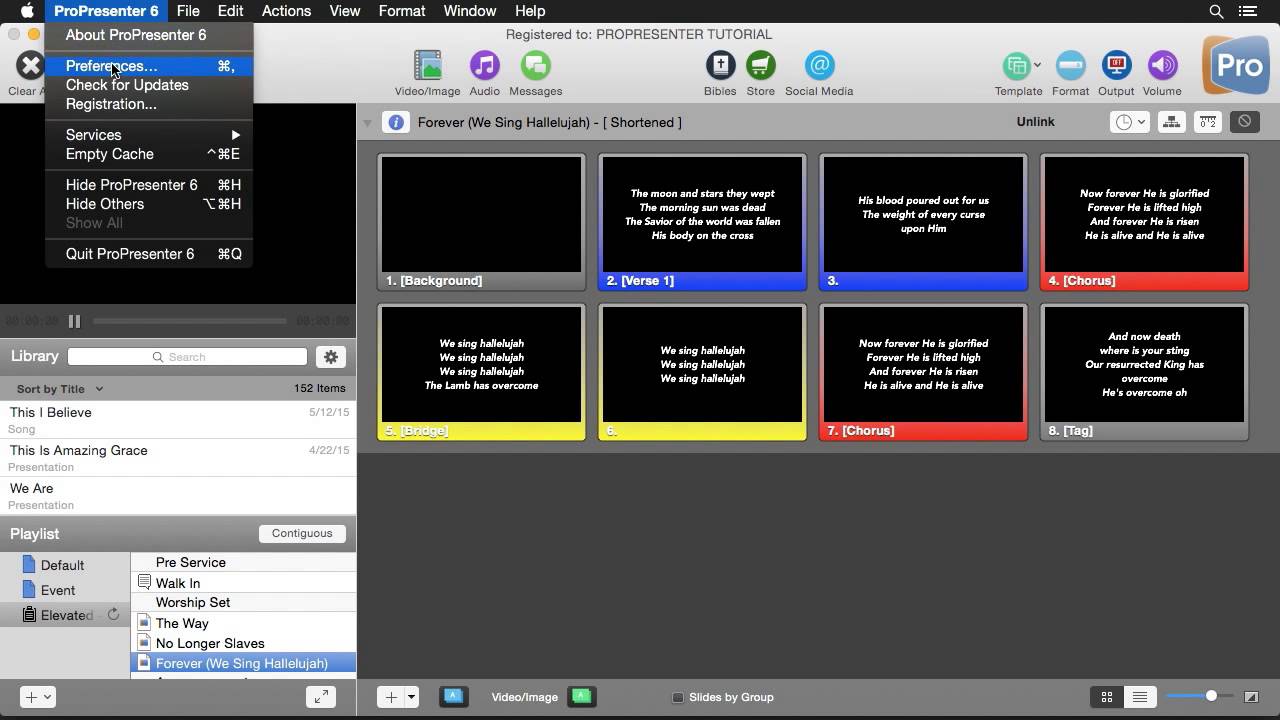
Task: Open Notification Center in menu bar
Action: point(1248,11)
